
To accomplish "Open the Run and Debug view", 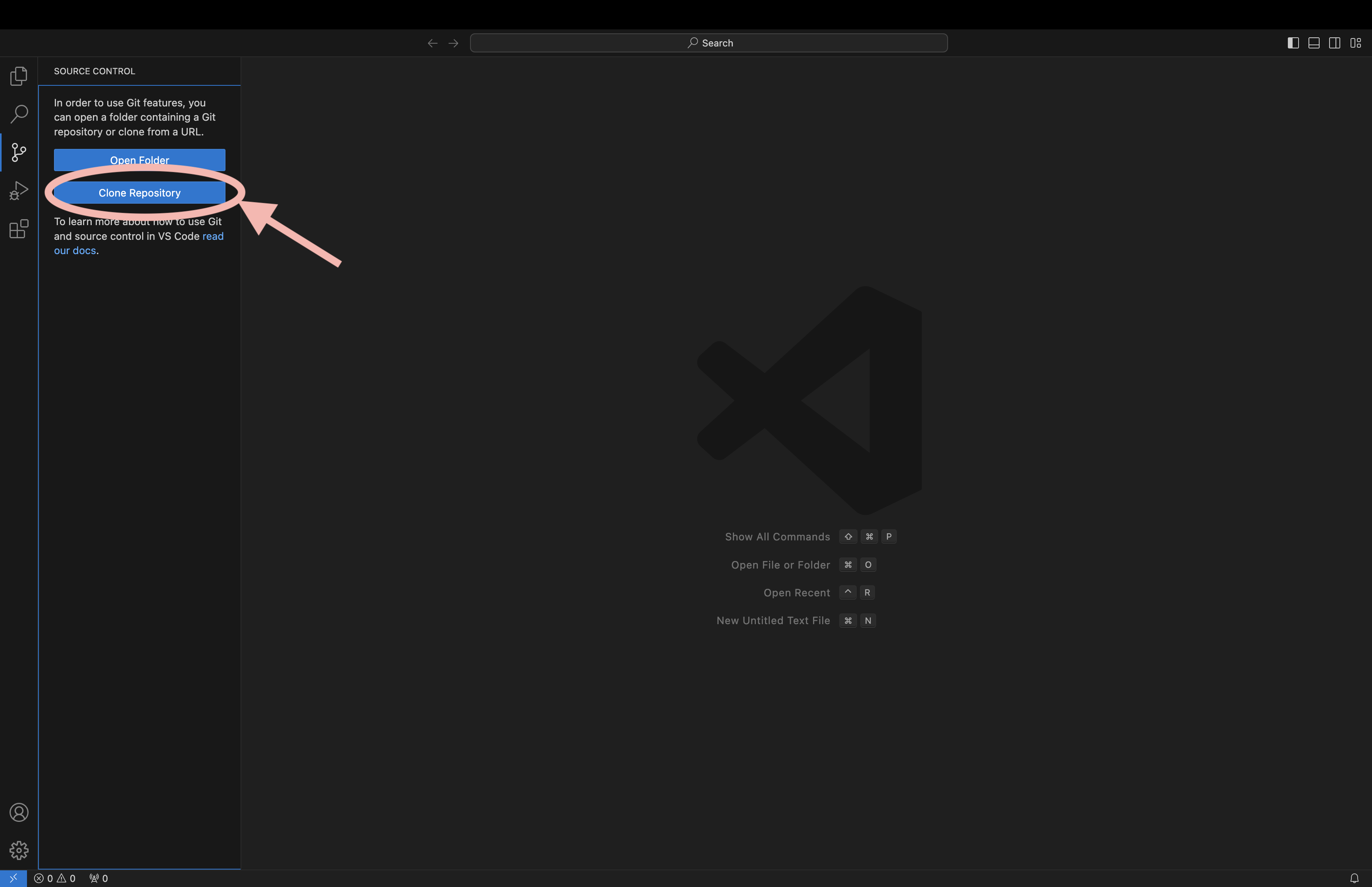I will tap(18, 191).
